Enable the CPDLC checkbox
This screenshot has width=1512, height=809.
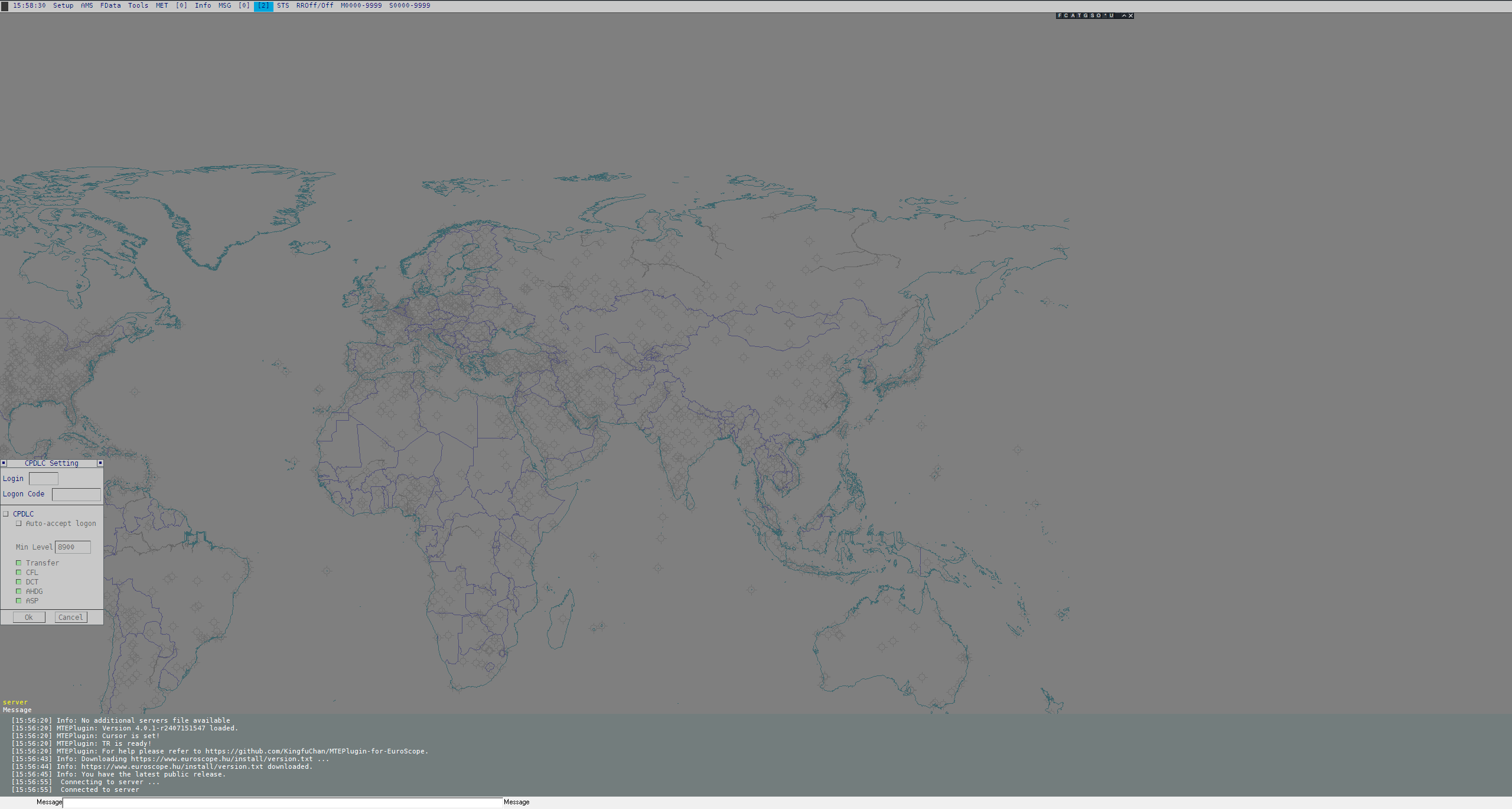coord(6,514)
